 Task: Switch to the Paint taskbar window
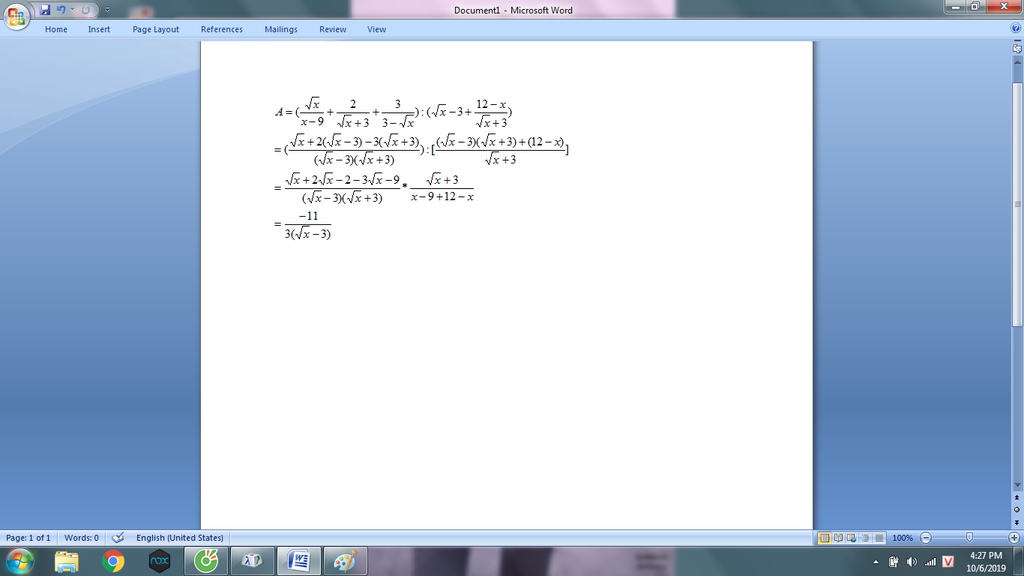345,562
